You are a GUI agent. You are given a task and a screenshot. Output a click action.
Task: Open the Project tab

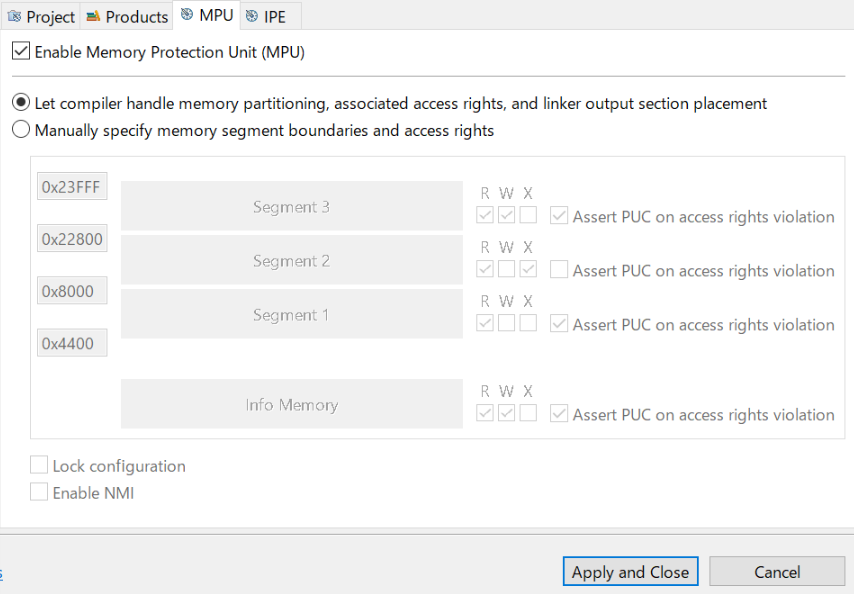point(41,16)
